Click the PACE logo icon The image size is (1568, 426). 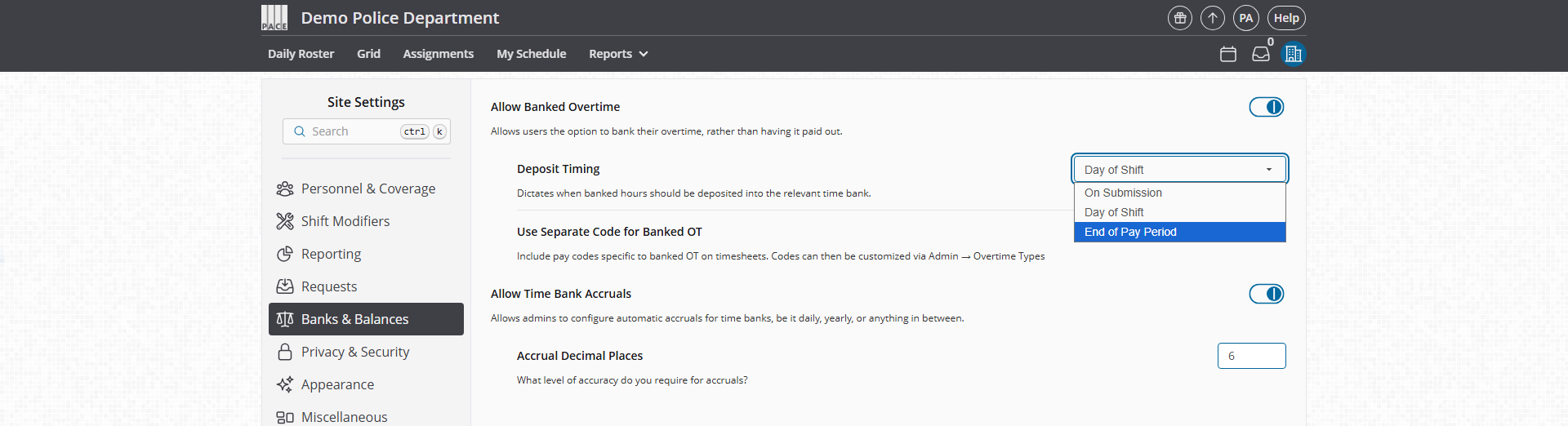274,18
